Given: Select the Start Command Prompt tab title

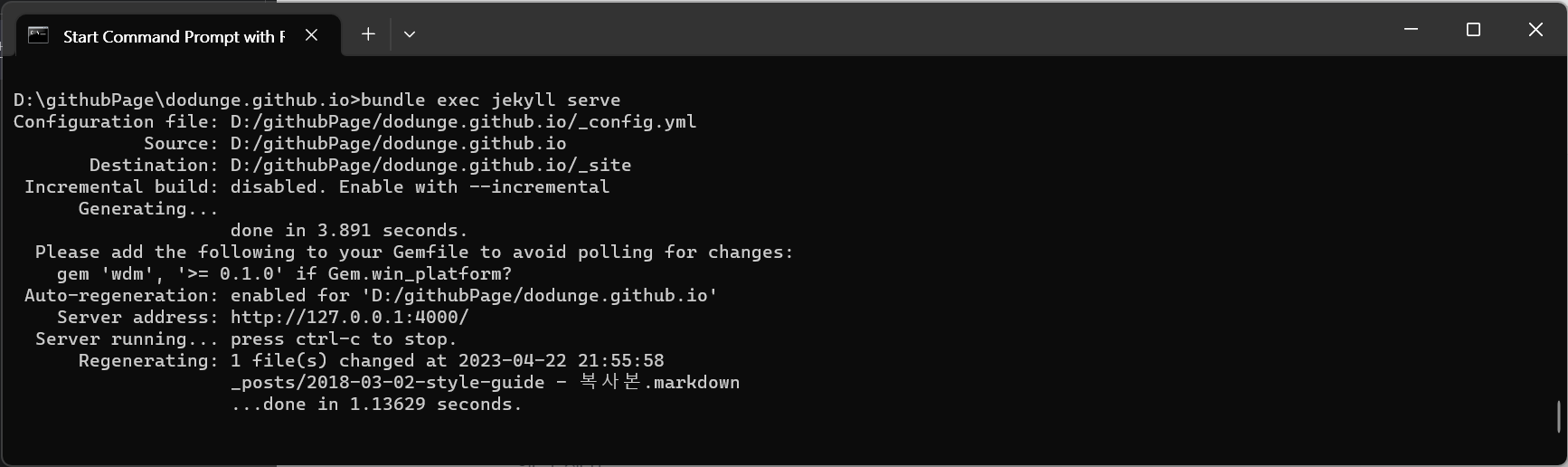Looking at the screenshot, I should tap(174, 36).
